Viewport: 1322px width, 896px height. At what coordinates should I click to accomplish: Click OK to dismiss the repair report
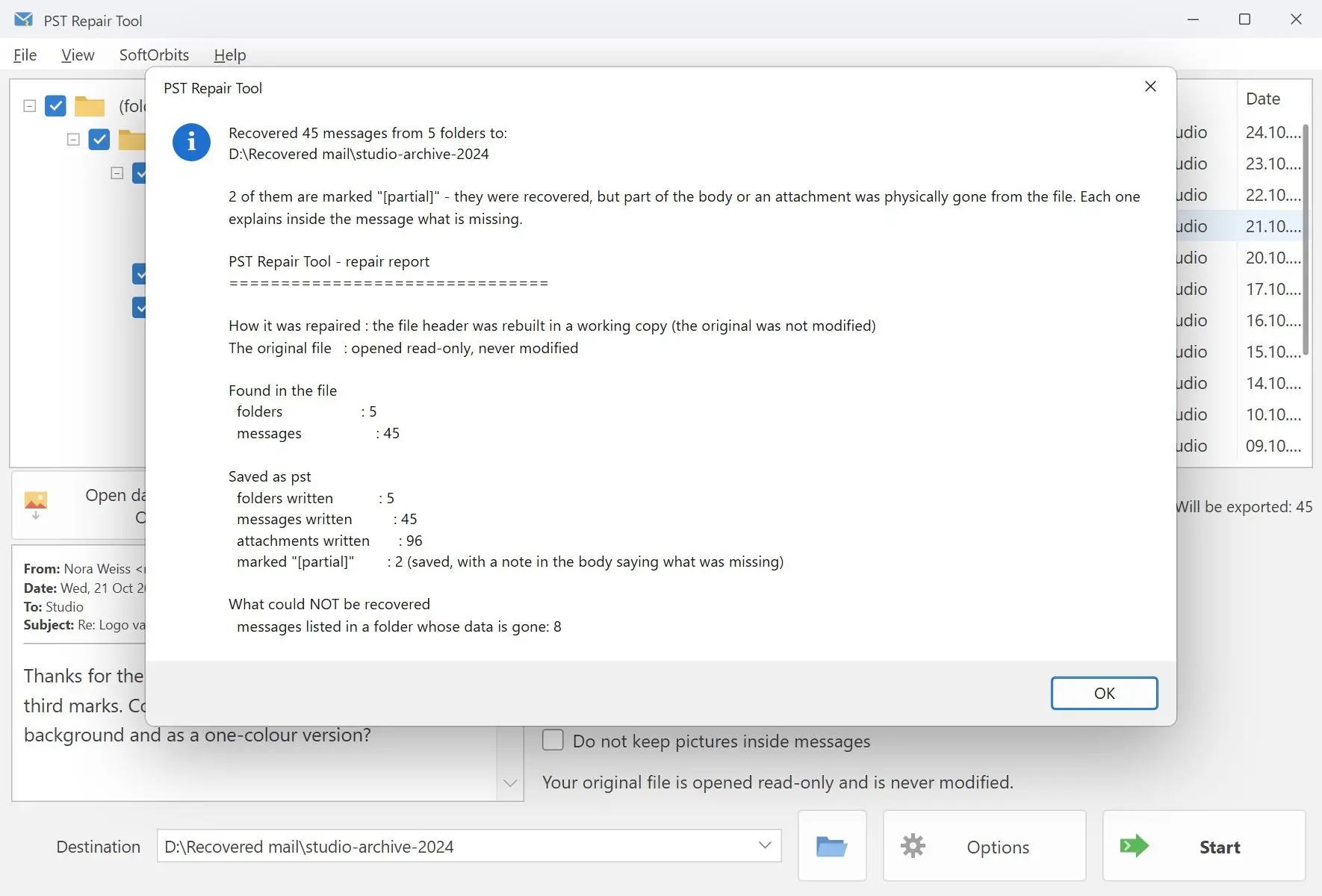coord(1104,693)
